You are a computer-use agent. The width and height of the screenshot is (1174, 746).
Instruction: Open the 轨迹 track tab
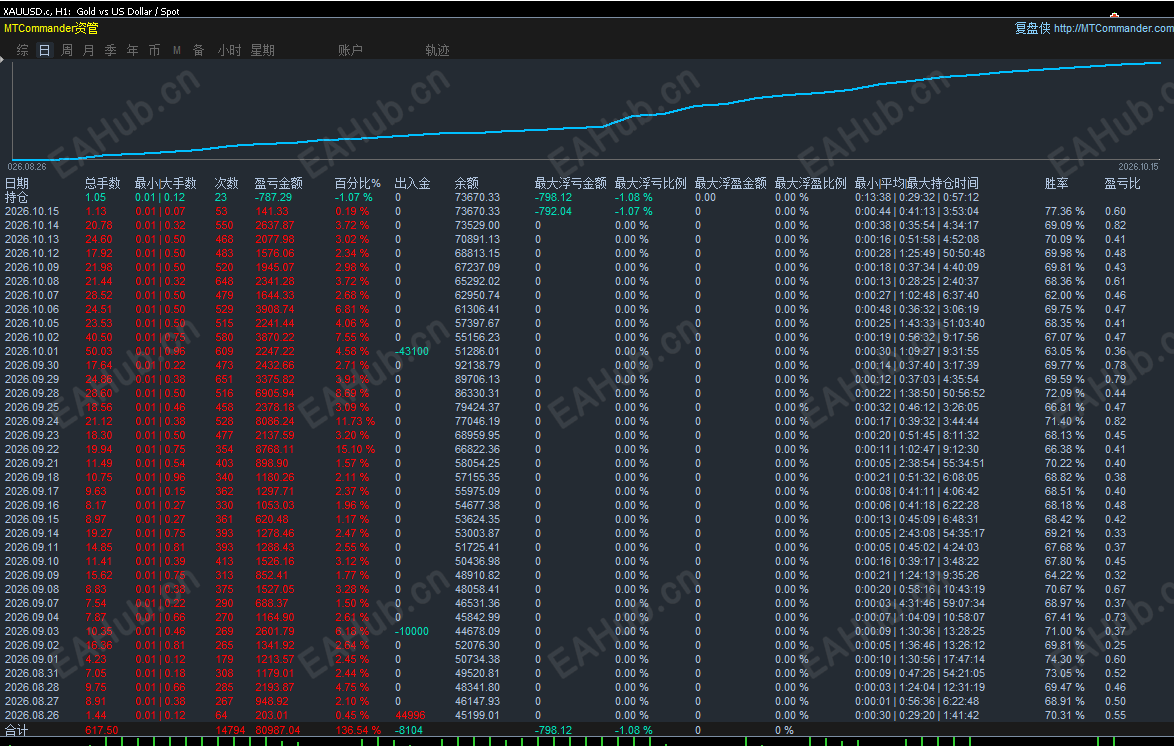(437, 50)
